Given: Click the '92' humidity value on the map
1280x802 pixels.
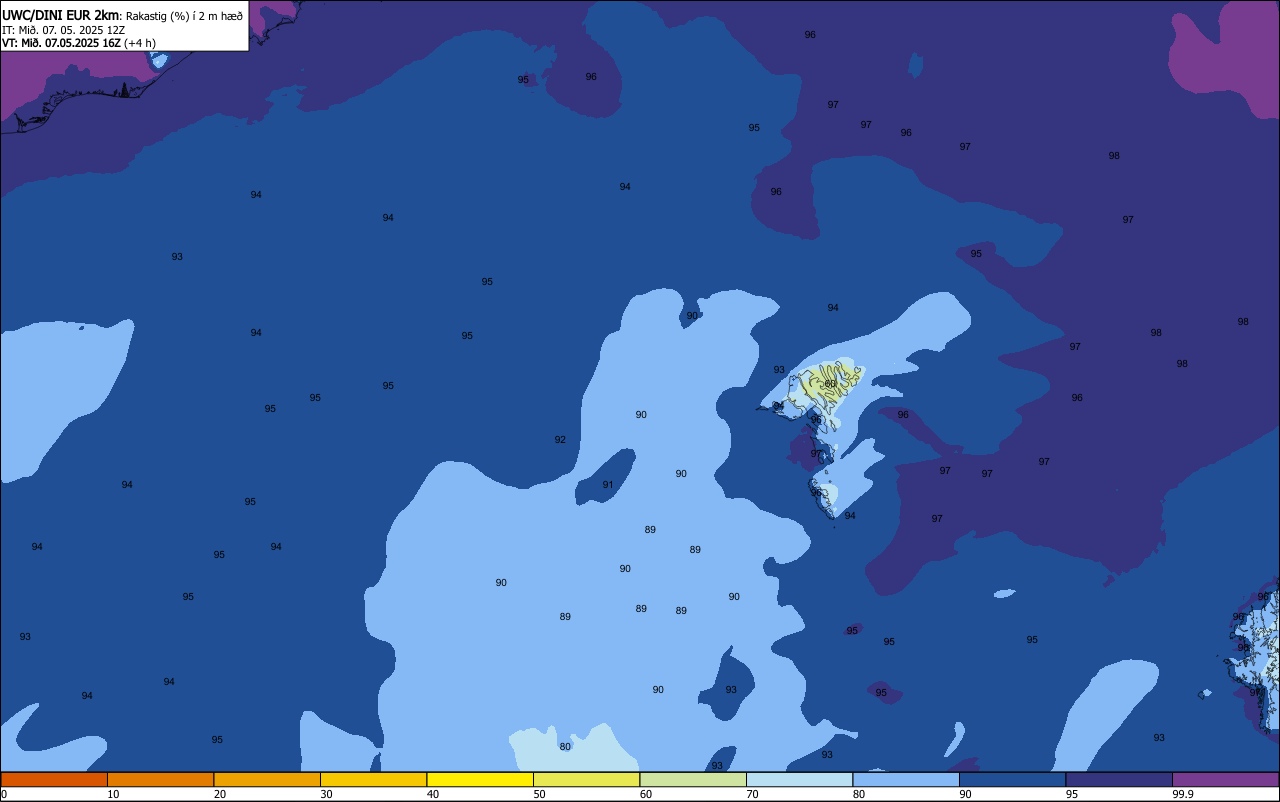Looking at the screenshot, I should [x=560, y=440].
